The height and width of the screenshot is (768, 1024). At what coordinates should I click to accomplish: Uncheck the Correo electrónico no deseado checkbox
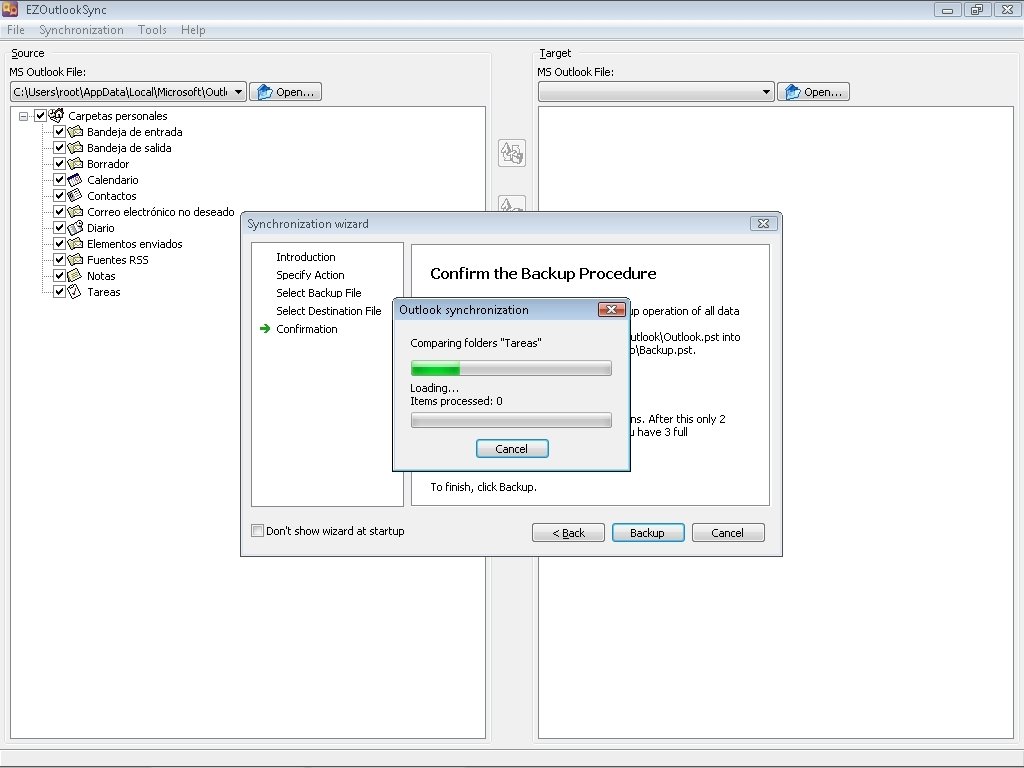59,212
